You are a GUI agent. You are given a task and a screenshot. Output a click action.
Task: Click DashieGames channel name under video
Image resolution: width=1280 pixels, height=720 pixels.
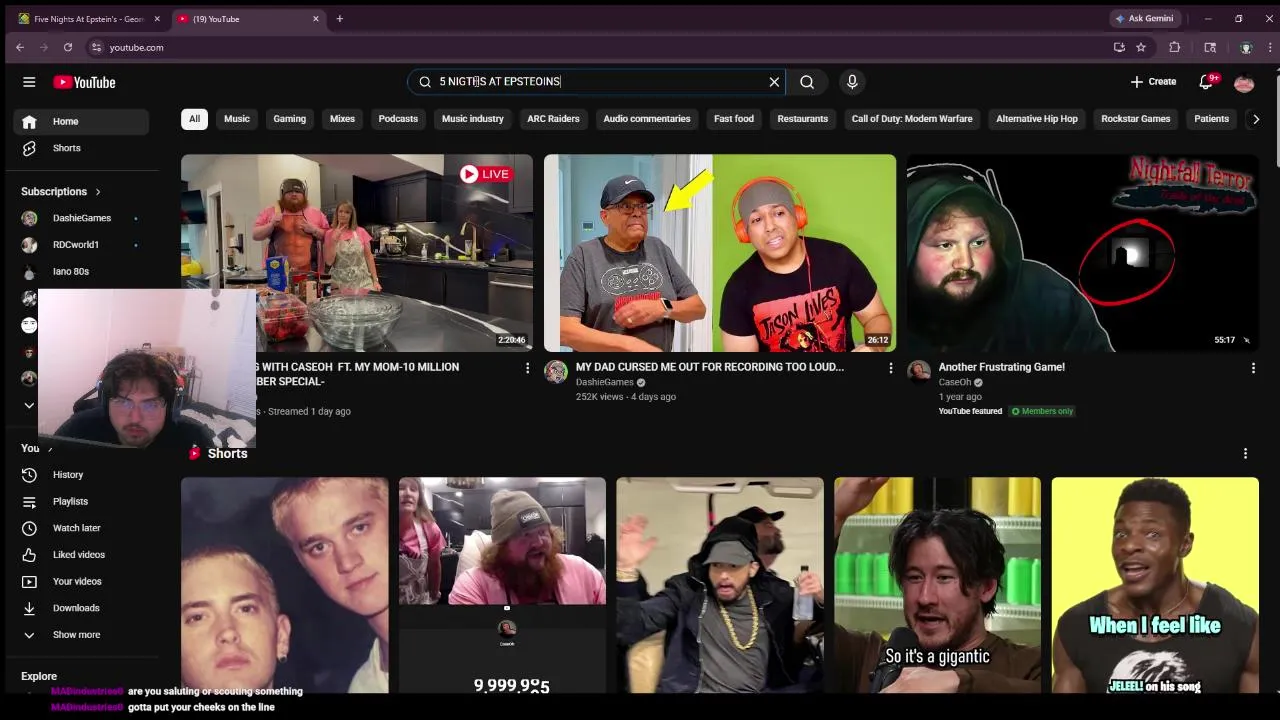(604, 382)
